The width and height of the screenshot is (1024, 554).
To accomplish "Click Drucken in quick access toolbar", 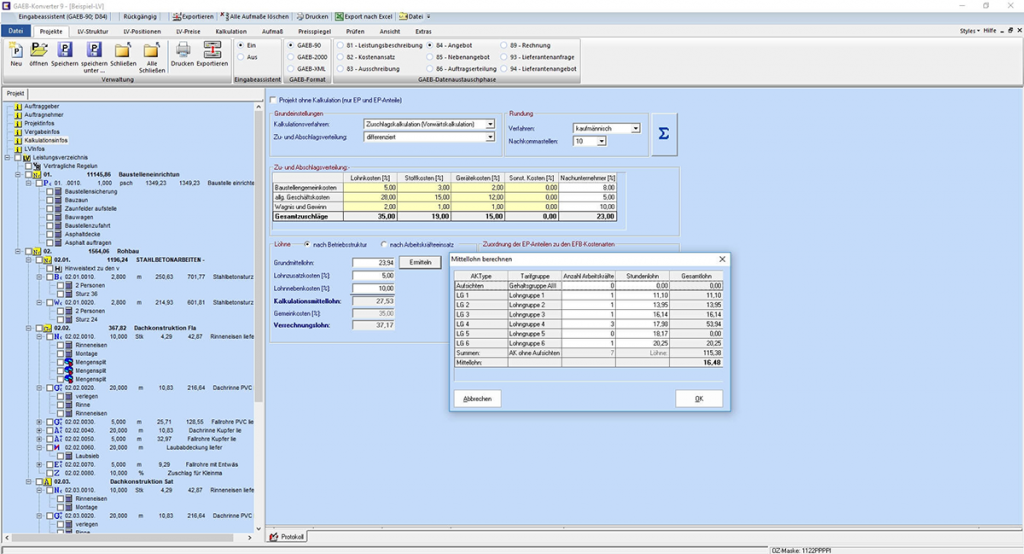I will point(312,17).
